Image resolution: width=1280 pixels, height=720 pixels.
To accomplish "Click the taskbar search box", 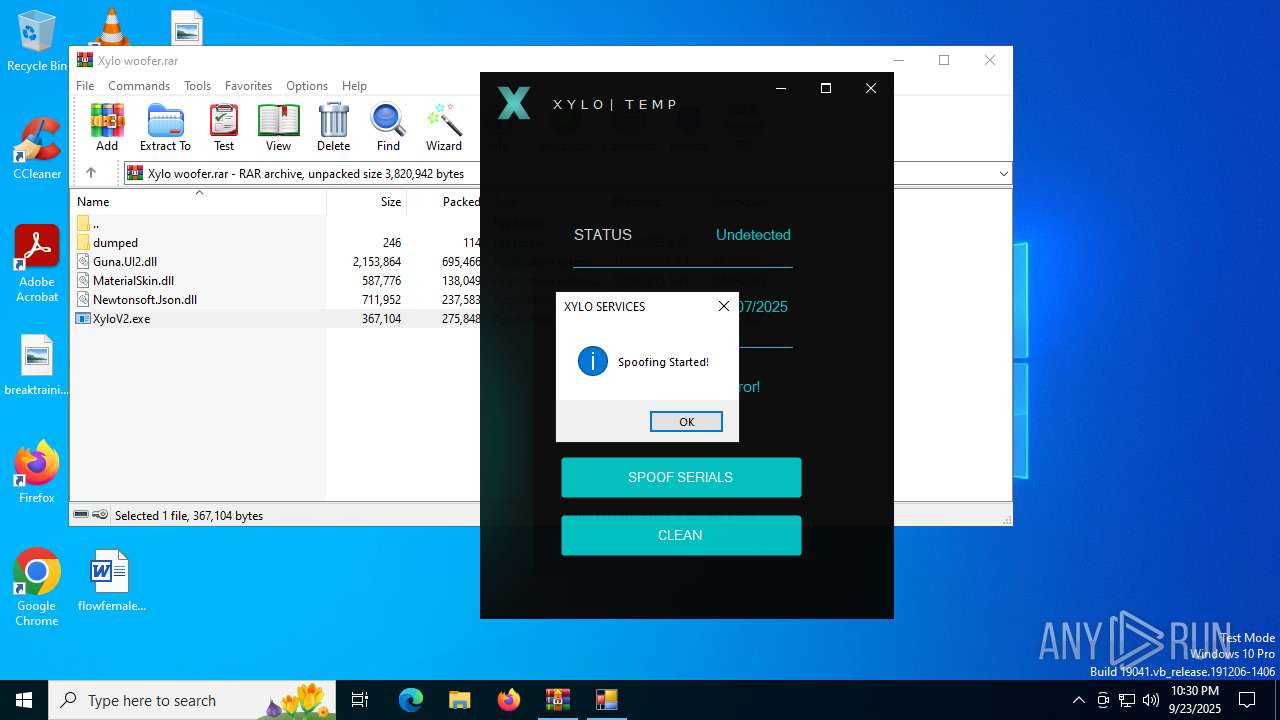I will tap(194, 700).
